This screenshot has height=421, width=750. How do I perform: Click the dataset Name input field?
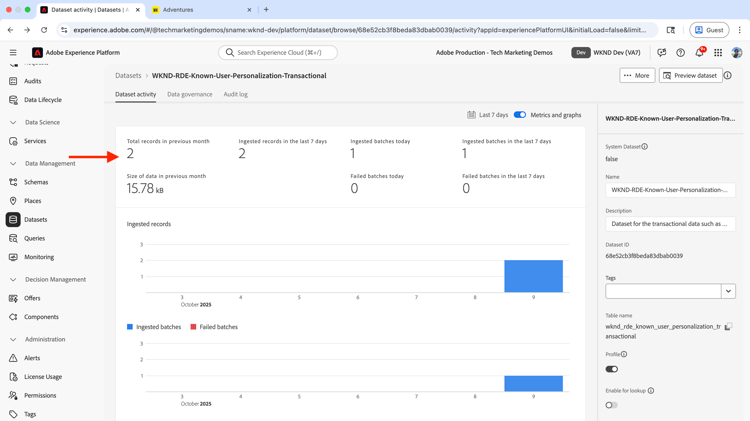point(670,190)
